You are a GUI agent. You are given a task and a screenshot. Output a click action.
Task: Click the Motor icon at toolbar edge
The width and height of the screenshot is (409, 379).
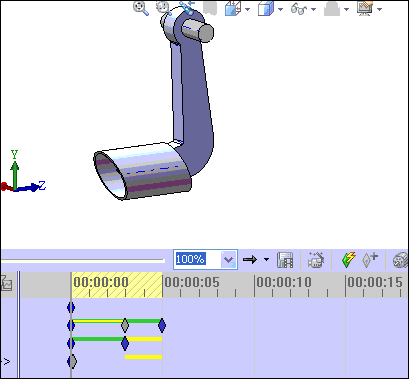[x=400, y=260]
